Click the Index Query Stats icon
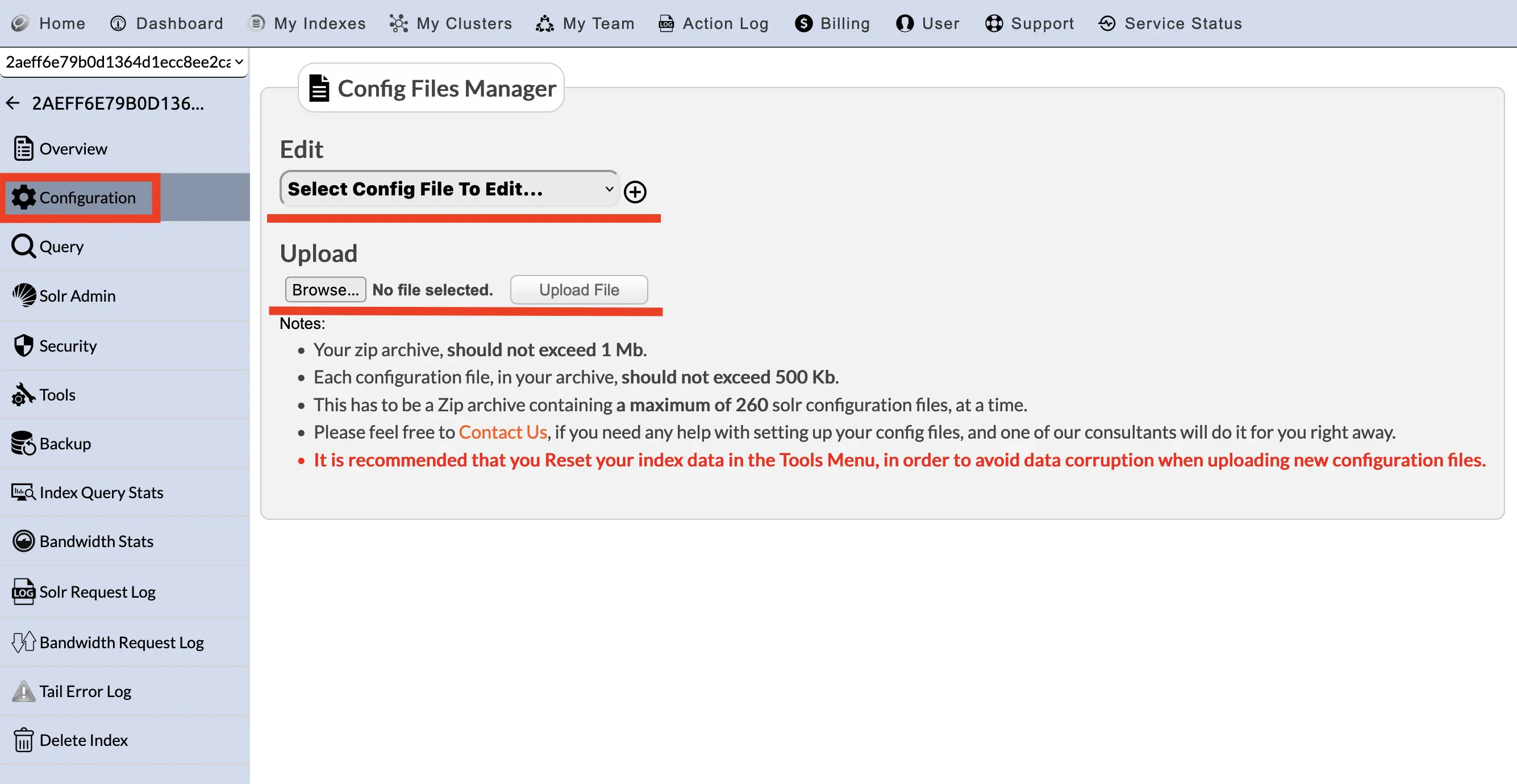The height and width of the screenshot is (784, 1517). click(x=23, y=492)
